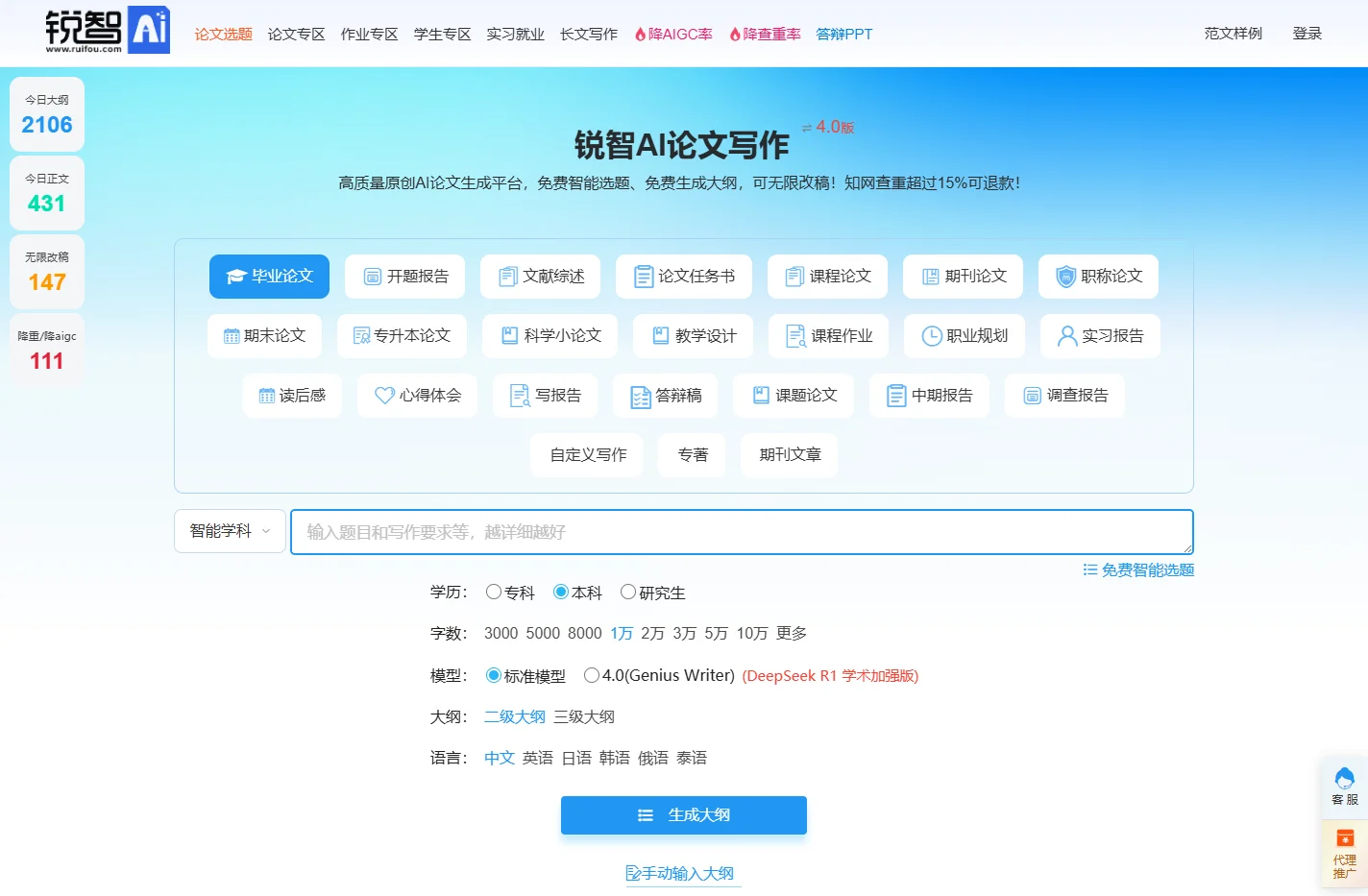Select 研究生 education radio button

[x=628, y=593]
